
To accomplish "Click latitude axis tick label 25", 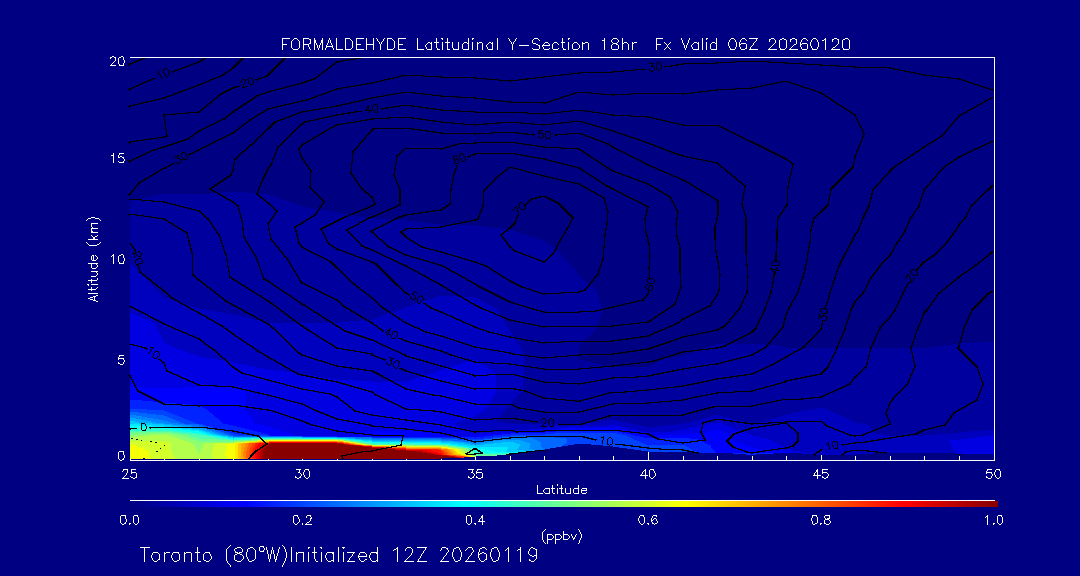I will pos(129,474).
